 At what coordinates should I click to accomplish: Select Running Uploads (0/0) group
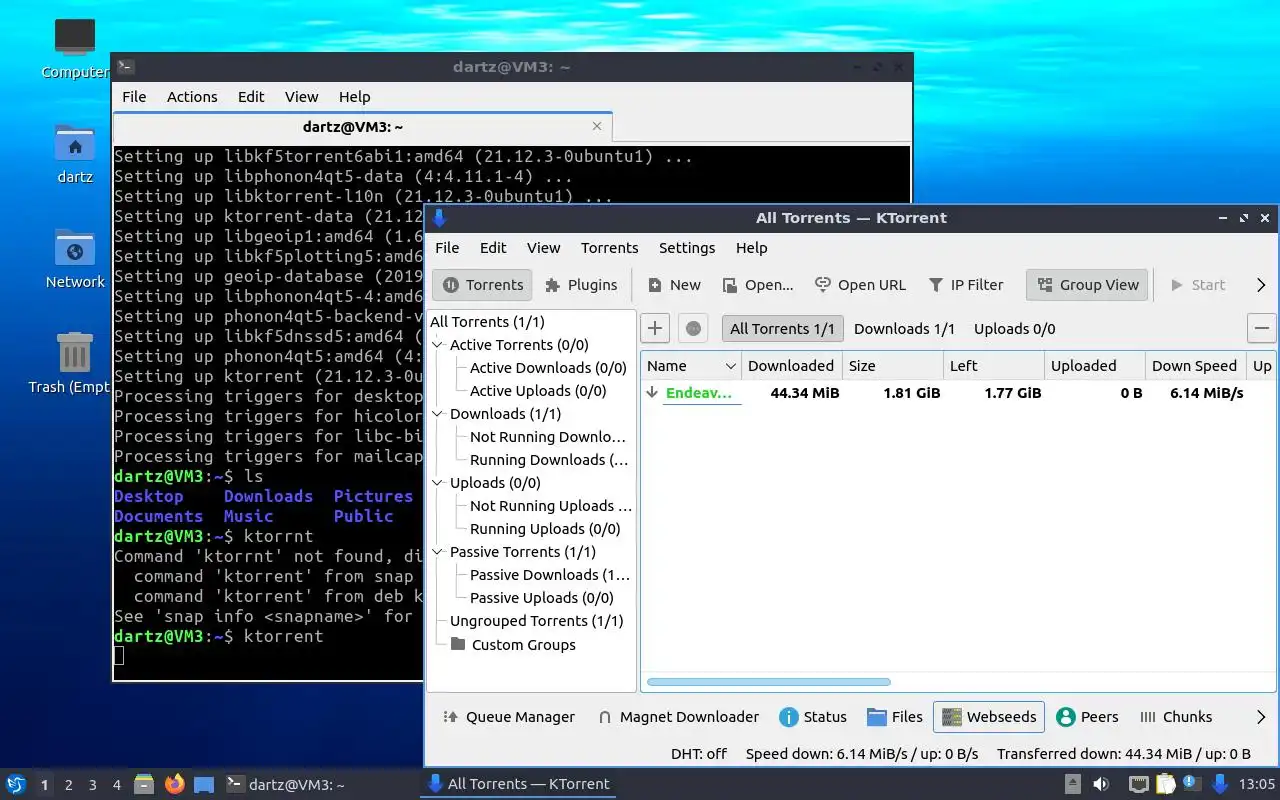545,529
